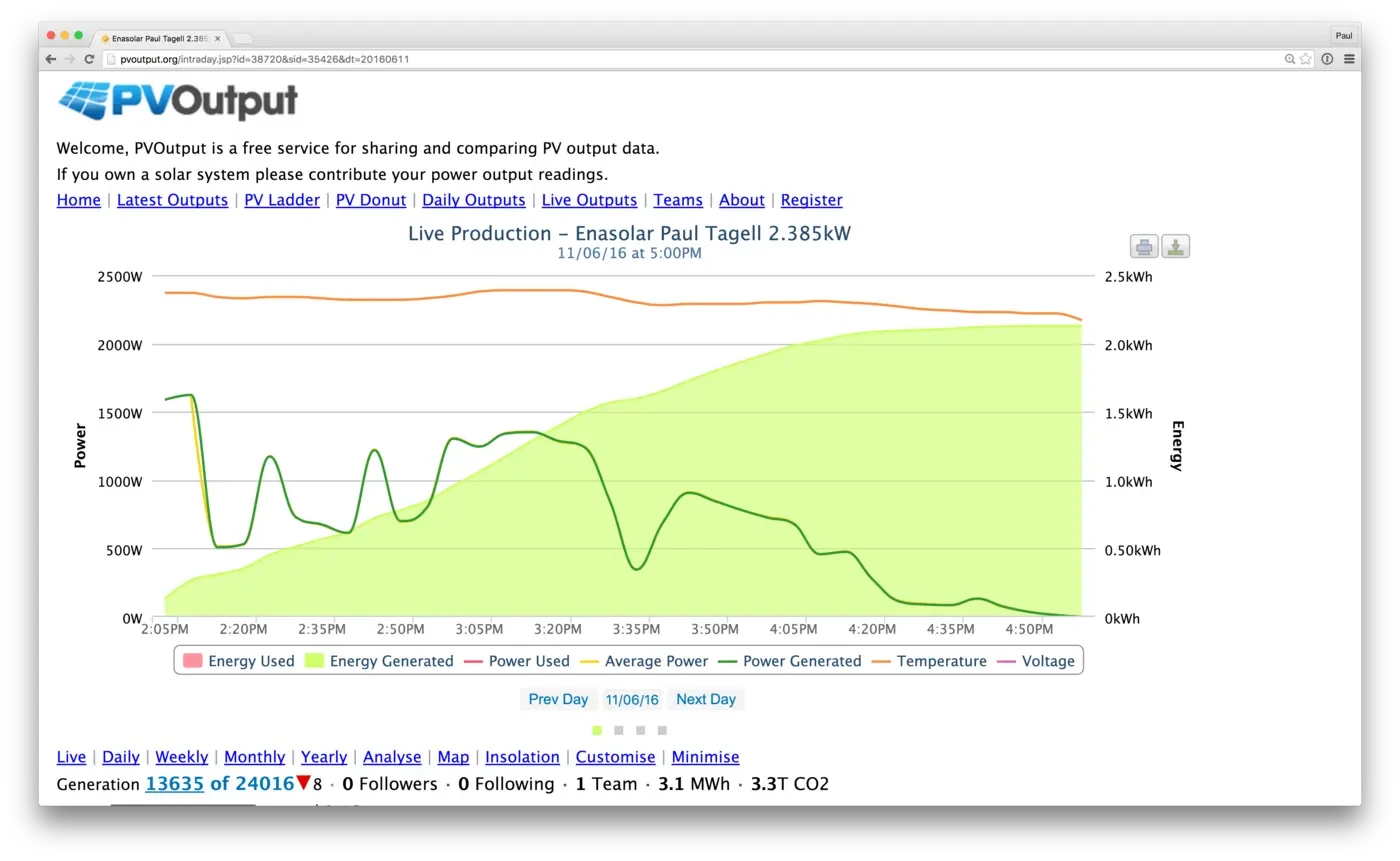Click the browser forward arrow

69,59
